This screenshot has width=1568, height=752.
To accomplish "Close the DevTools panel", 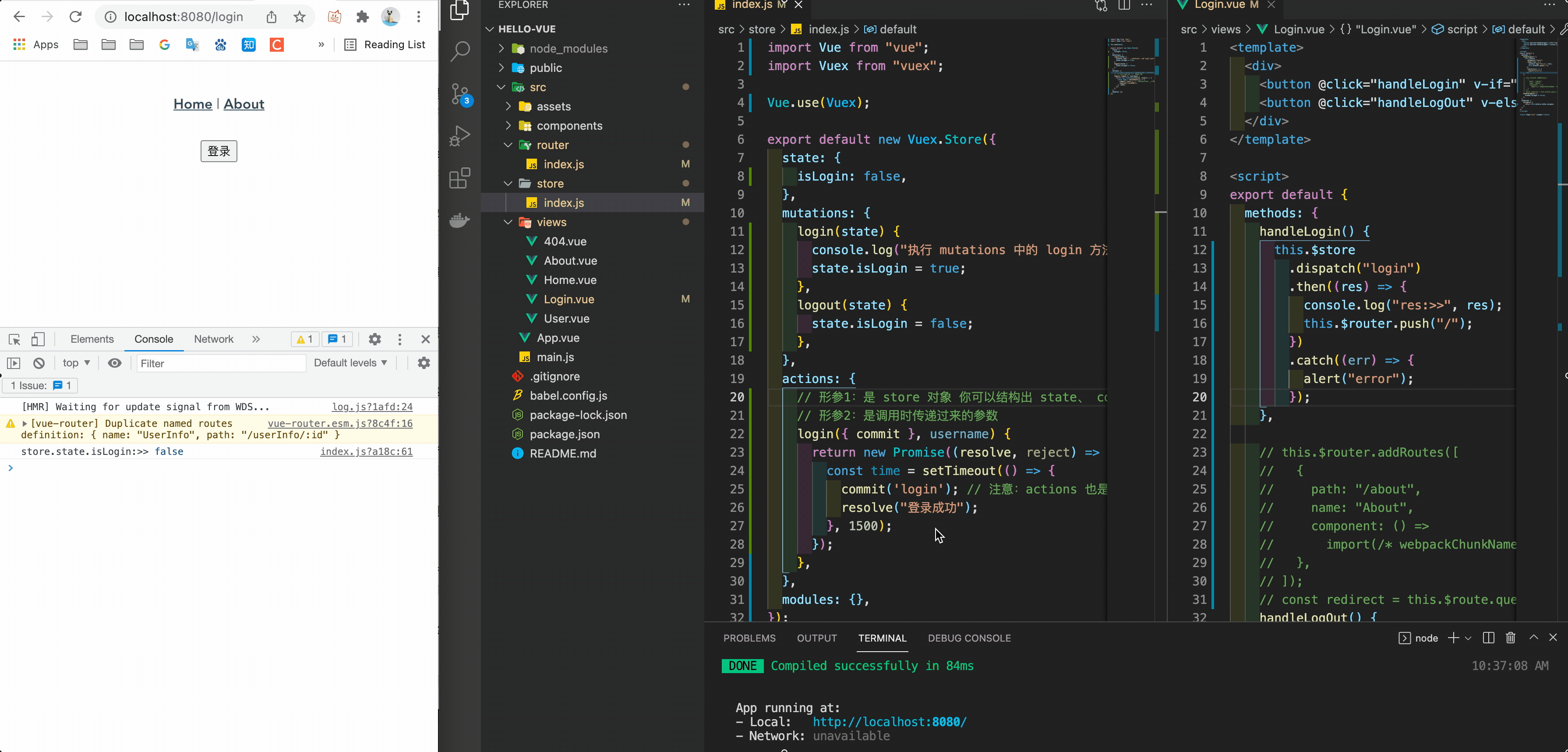I will pyautogui.click(x=425, y=339).
